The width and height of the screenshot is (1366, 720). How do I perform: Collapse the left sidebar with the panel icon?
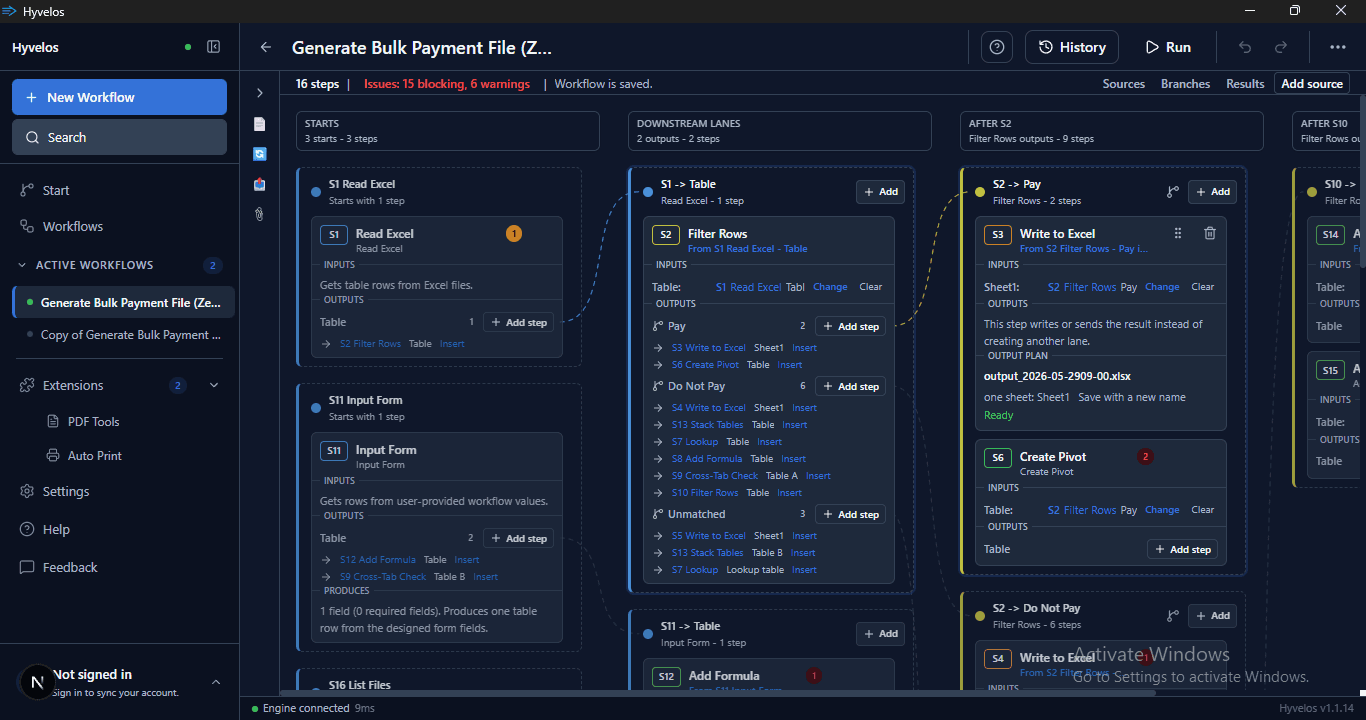[213, 47]
